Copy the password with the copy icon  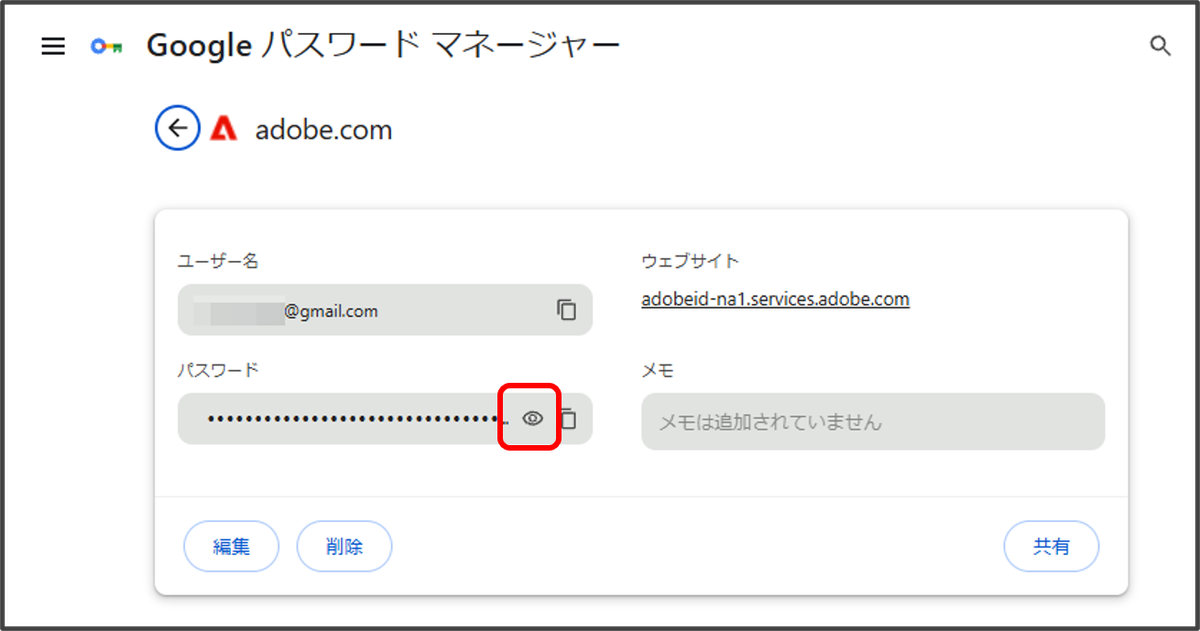[569, 419]
